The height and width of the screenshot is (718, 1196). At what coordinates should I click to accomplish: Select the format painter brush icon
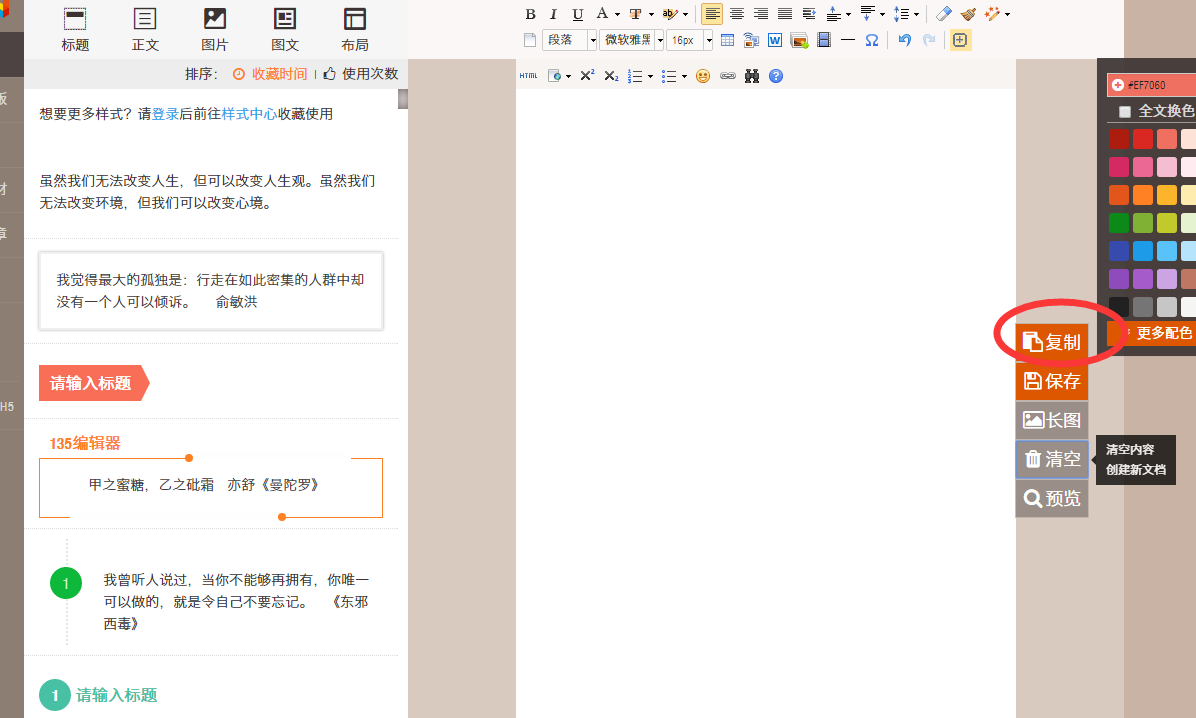point(968,14)
